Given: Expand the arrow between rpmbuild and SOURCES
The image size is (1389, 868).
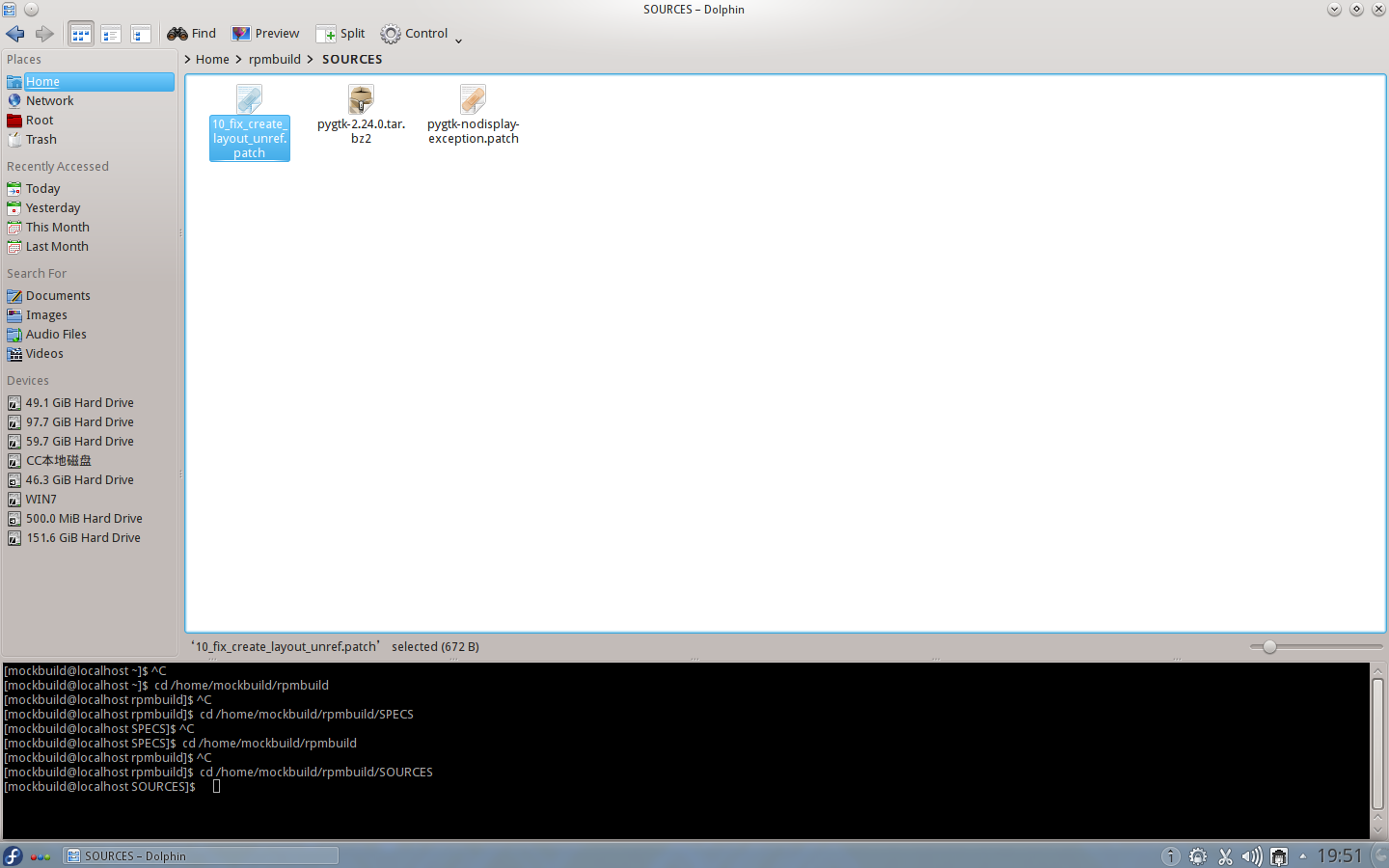Looking at the screenshot, I should click(x=310, y=60).
